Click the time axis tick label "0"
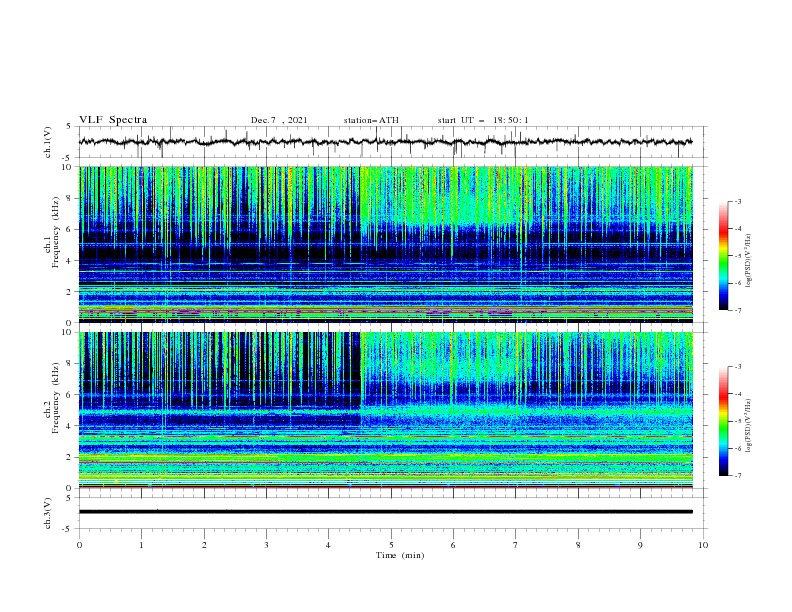 tap(79, 545)
